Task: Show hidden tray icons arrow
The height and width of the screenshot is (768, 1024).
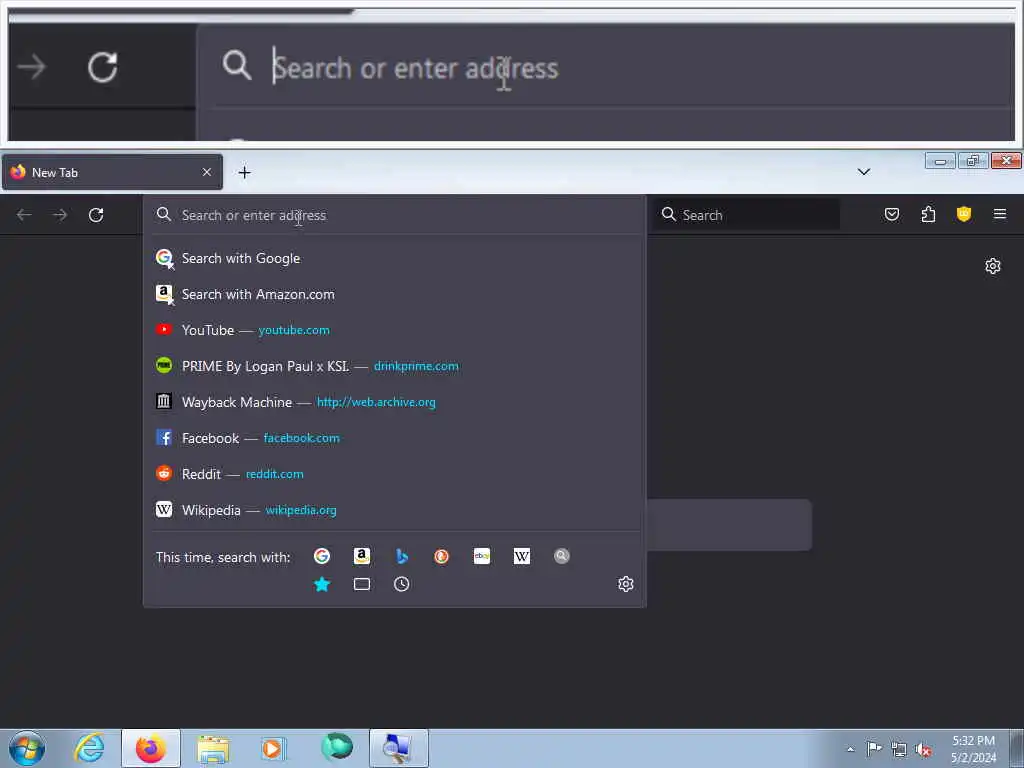Action: tap(850, 749)
